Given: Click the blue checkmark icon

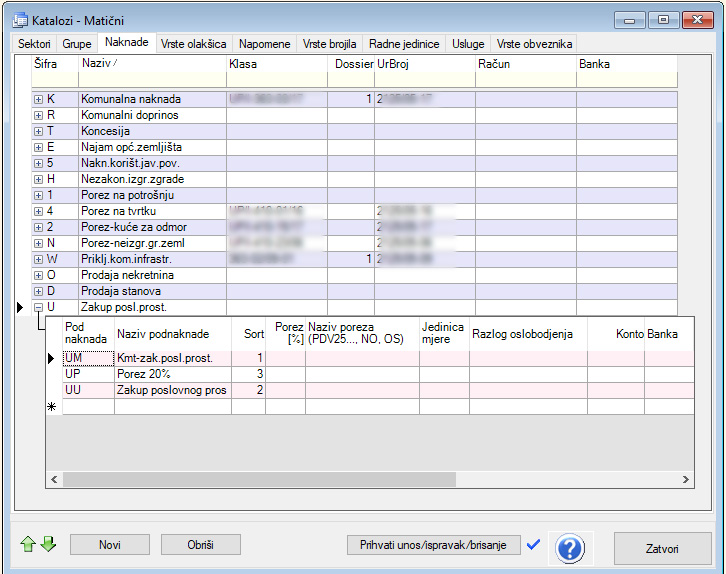Looking at the screenshot, I should [533, 545].
